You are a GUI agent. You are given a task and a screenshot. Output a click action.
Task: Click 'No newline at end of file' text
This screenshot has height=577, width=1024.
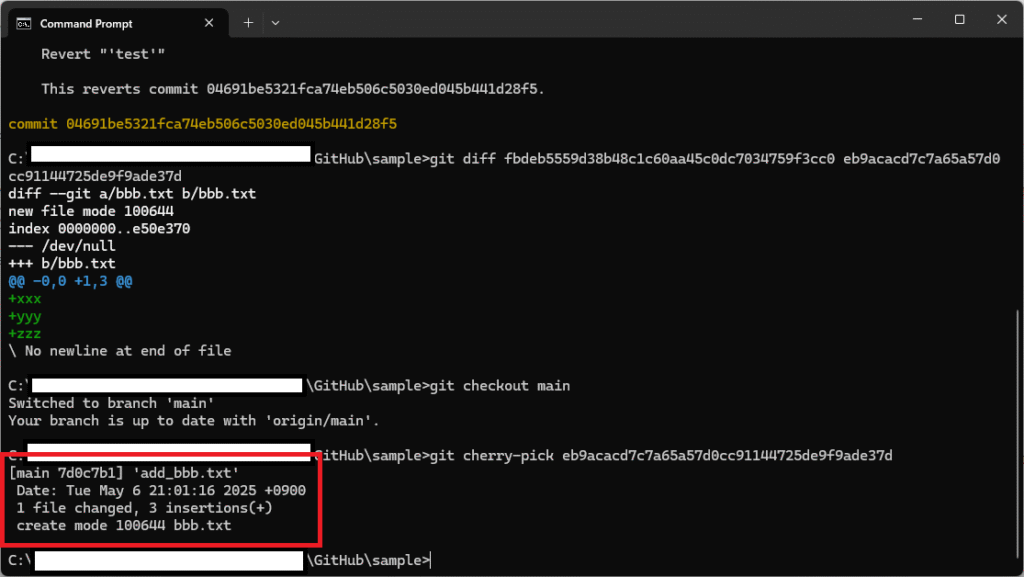pyautogui.click(x=128, y=351)
